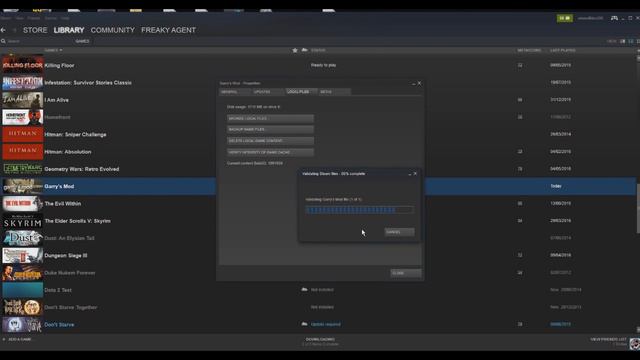Click DELETE LOCAL GAME CONTENT button
The height and width of the screenshot is (360, 640).
click(x=270, y=141)
